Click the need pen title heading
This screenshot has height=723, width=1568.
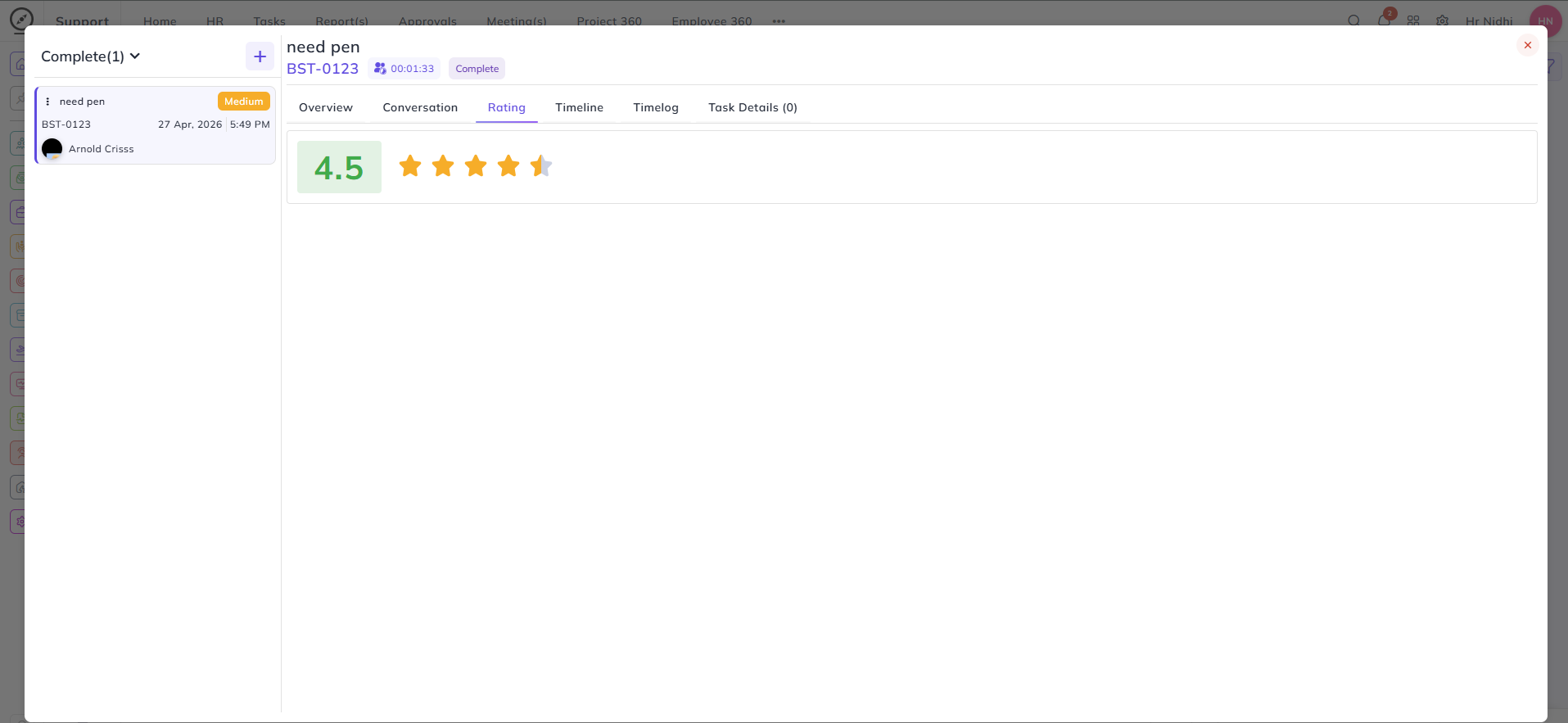pos(323,47)
